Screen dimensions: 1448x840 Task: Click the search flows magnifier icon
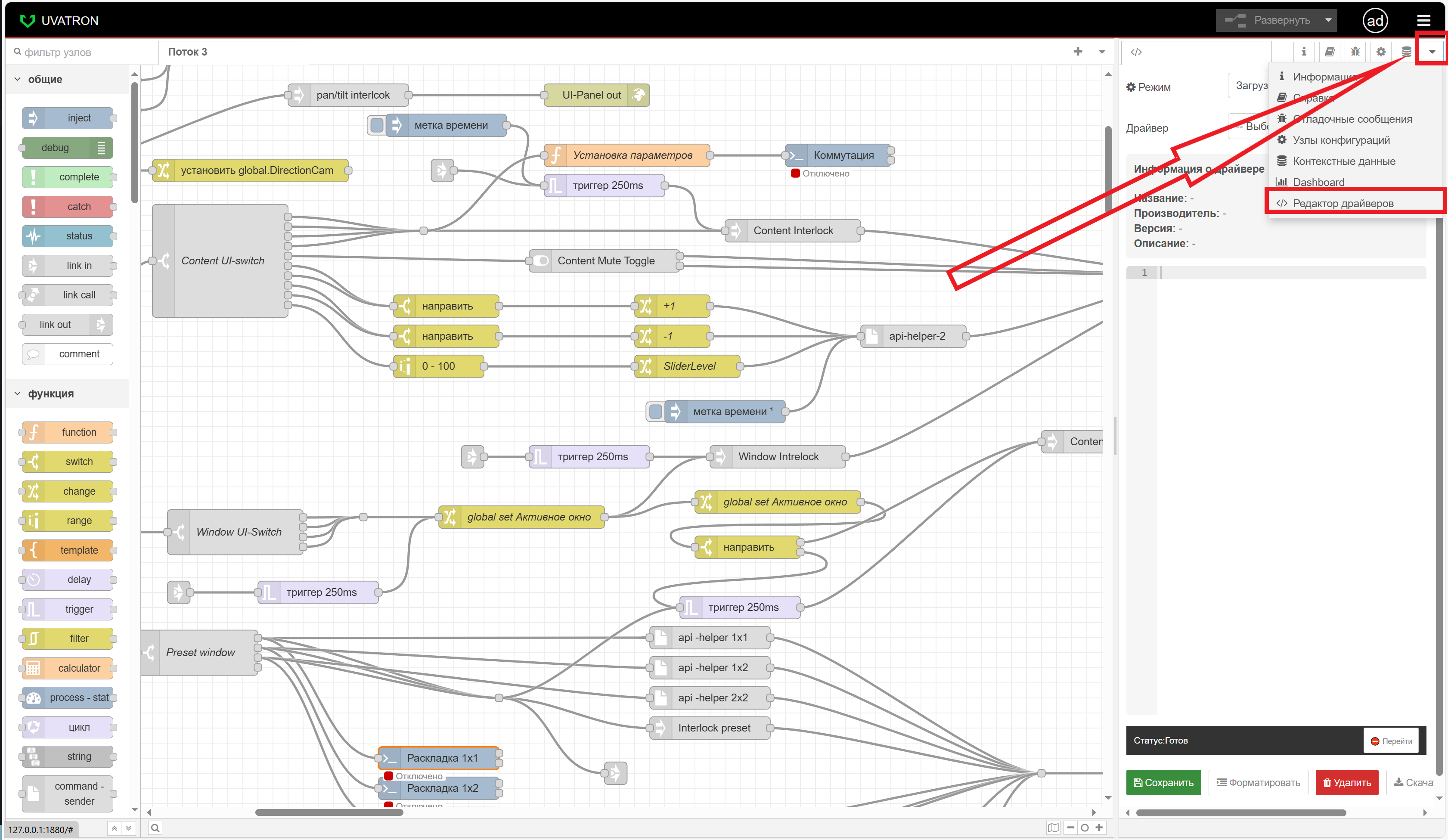click(155, 828)
